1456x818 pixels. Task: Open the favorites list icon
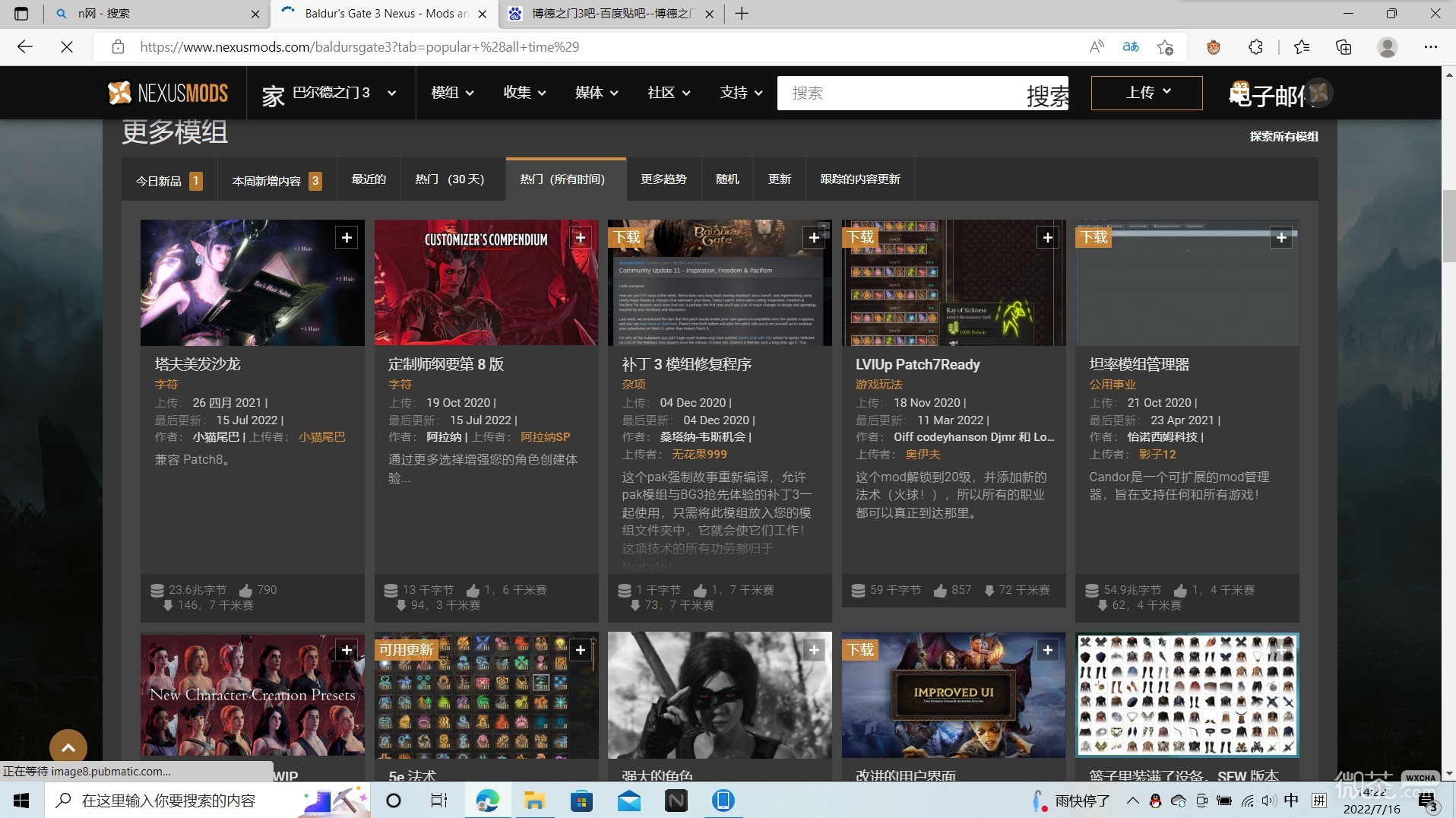1302,47
